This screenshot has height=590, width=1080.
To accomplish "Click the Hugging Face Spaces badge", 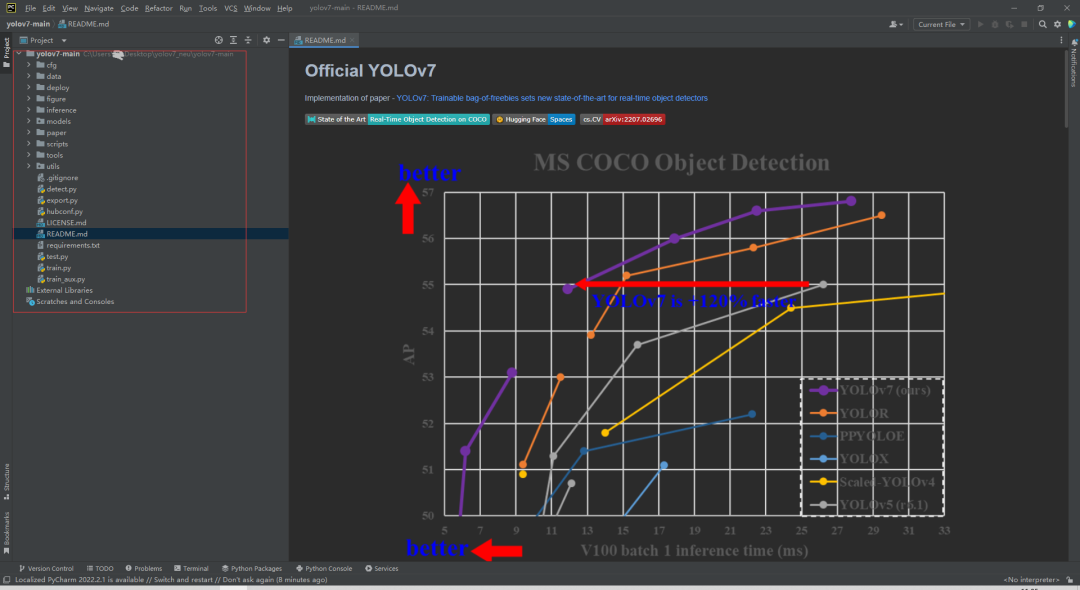I will (x=534, y=119).
